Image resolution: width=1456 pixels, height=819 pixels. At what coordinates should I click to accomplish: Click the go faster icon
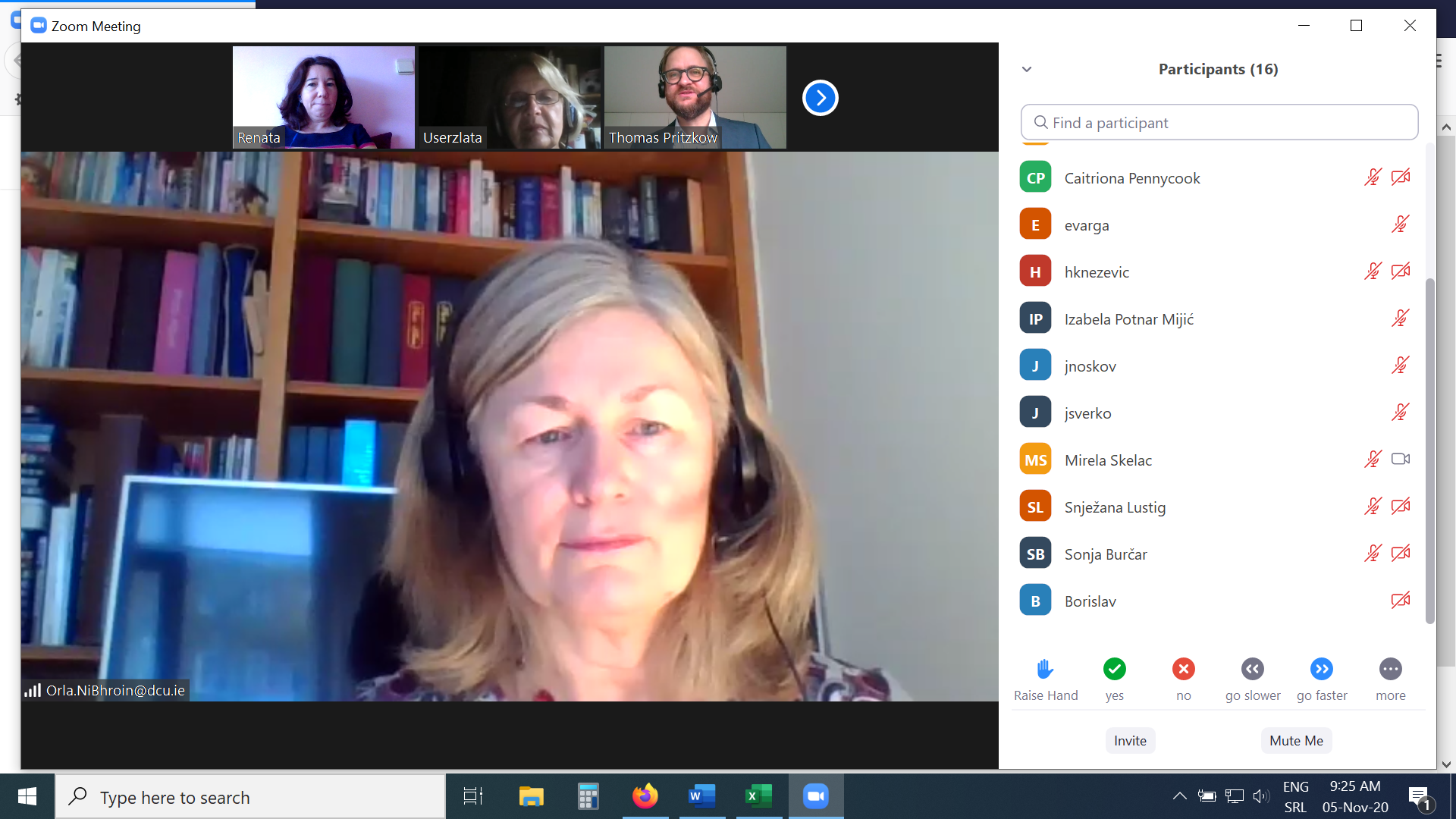pyautogui.click(x=1321, y=669)
